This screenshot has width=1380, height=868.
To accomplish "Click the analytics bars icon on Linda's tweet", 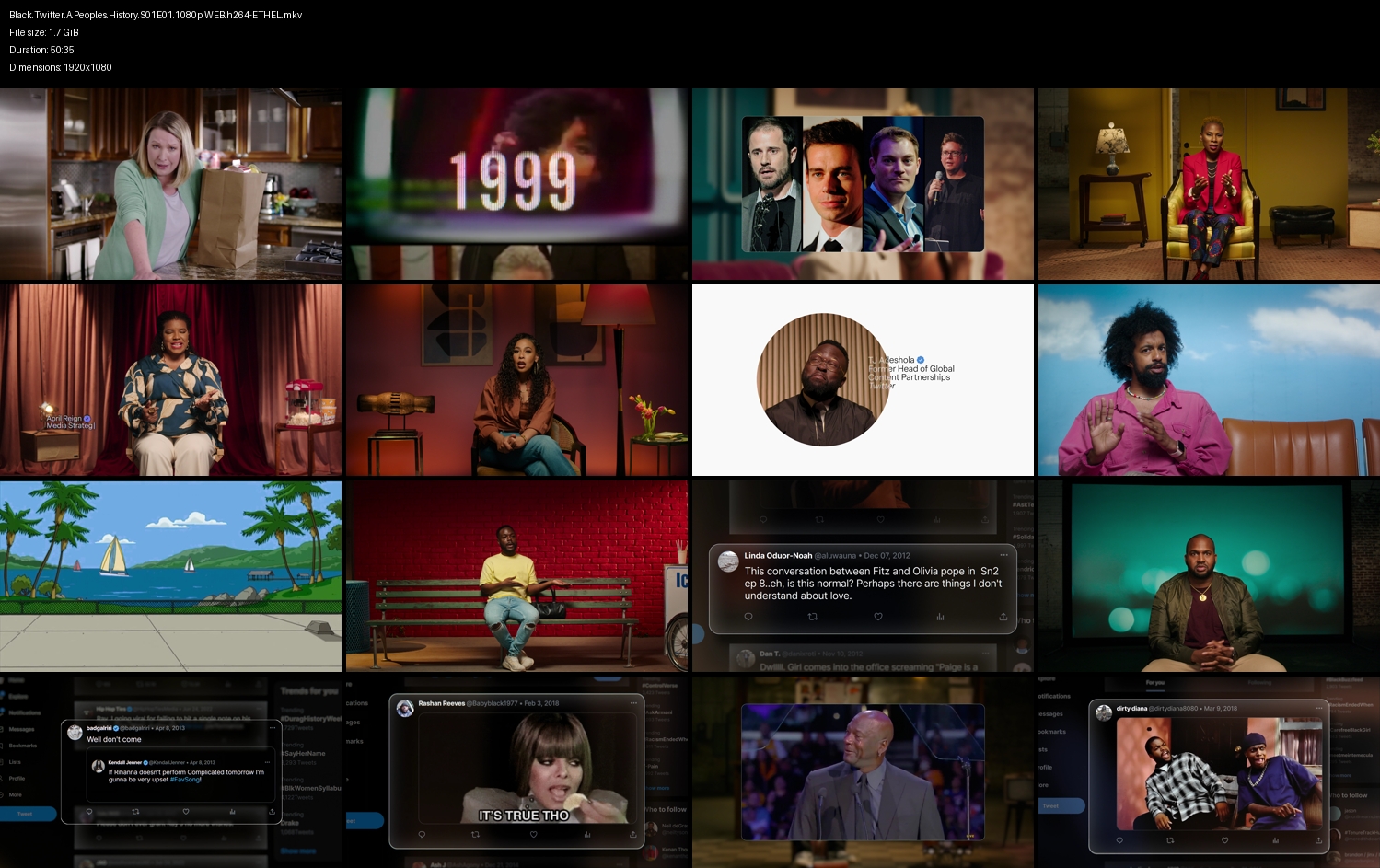I will (940, 617).
